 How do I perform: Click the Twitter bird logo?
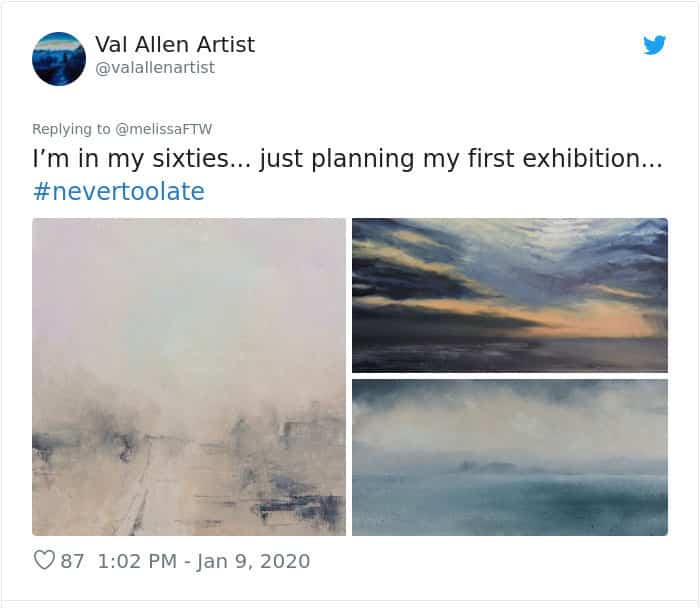point(654,45)
